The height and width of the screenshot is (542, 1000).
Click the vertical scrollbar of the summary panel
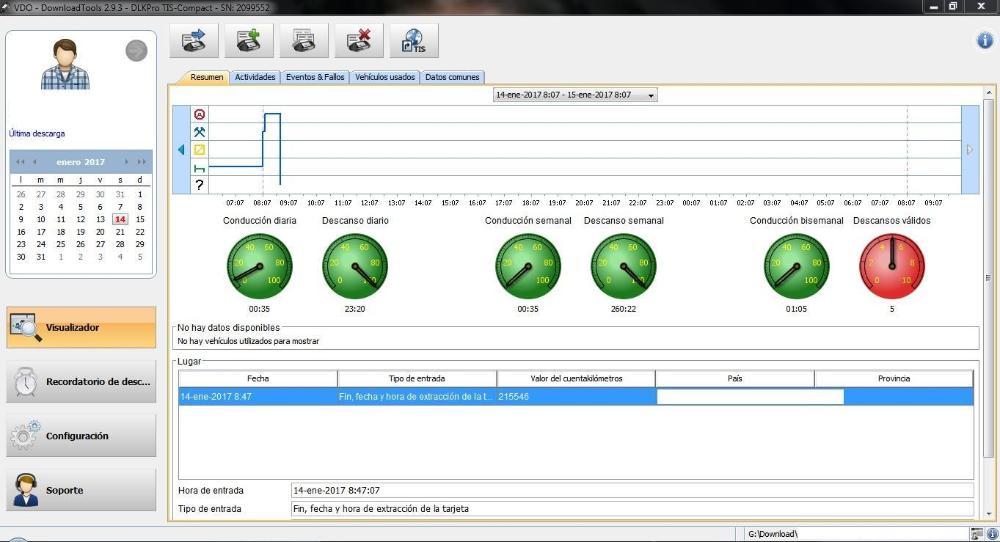989,279
